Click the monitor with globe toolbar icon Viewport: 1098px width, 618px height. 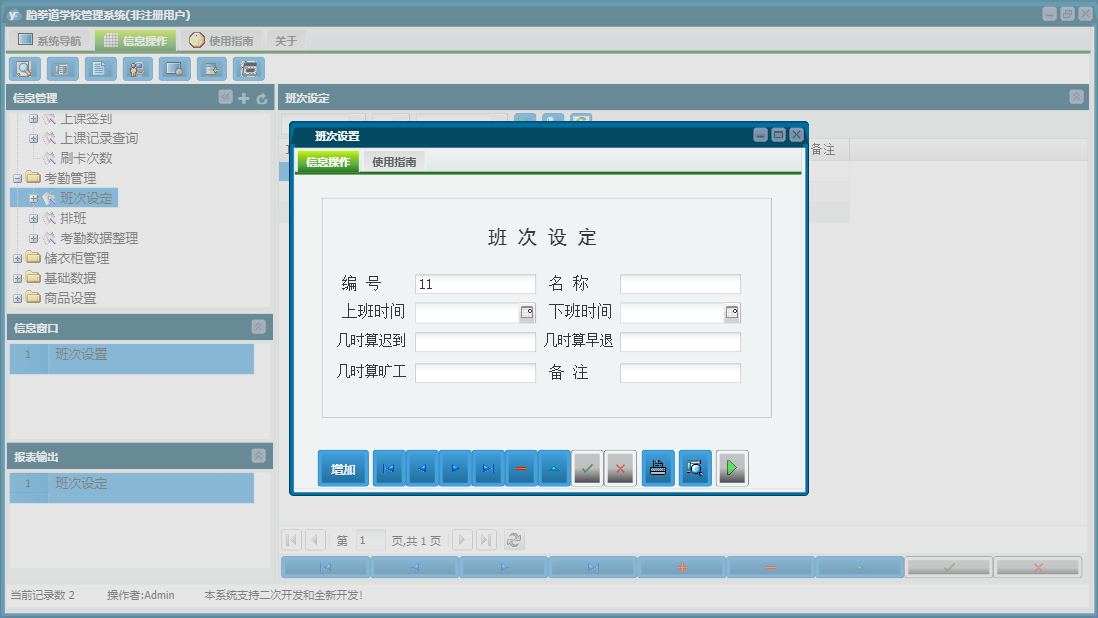pyautogui.click(x=174, y=69)
